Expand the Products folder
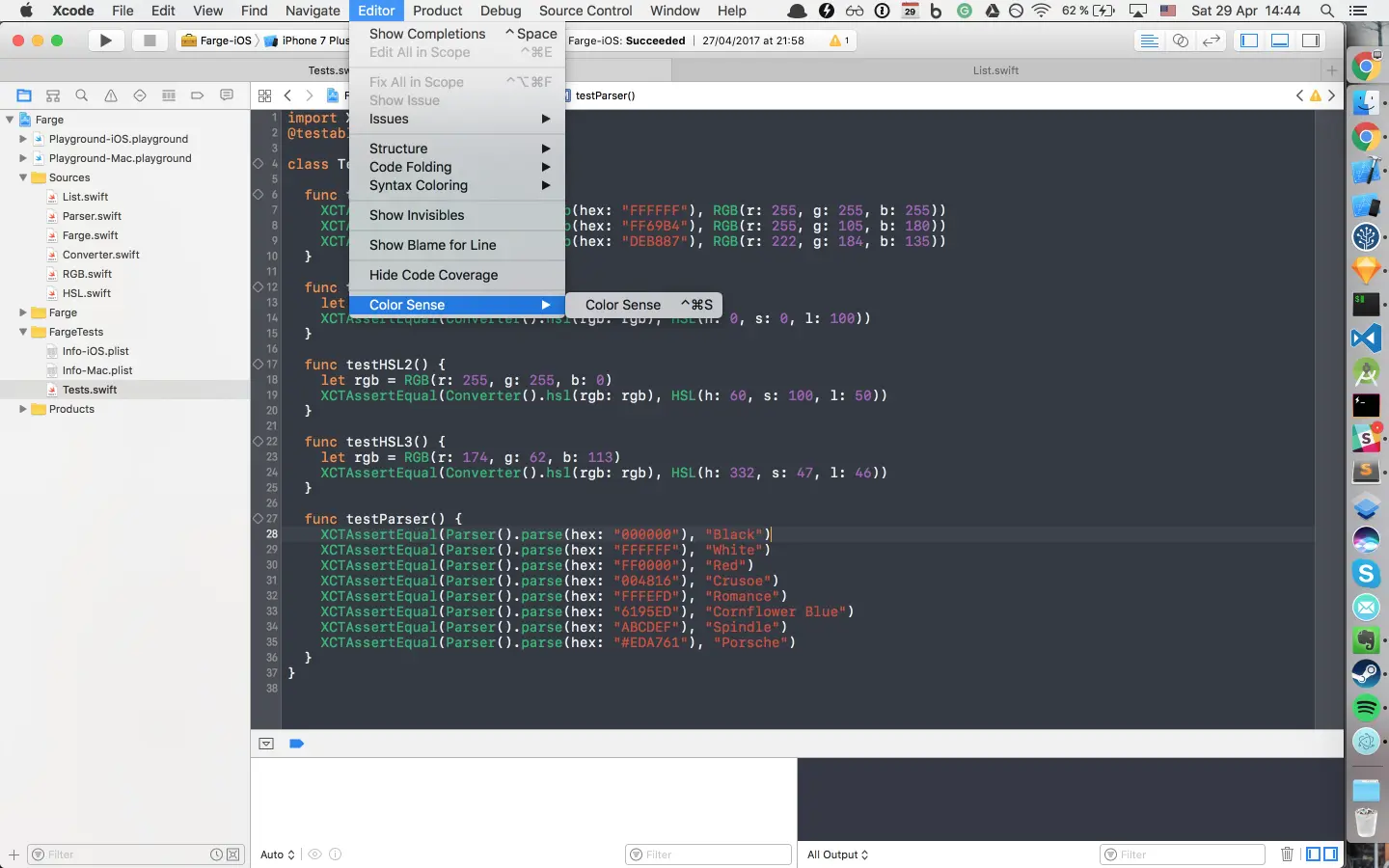The height and width of the screenshot is (868, 1389). tap(23, 409)
